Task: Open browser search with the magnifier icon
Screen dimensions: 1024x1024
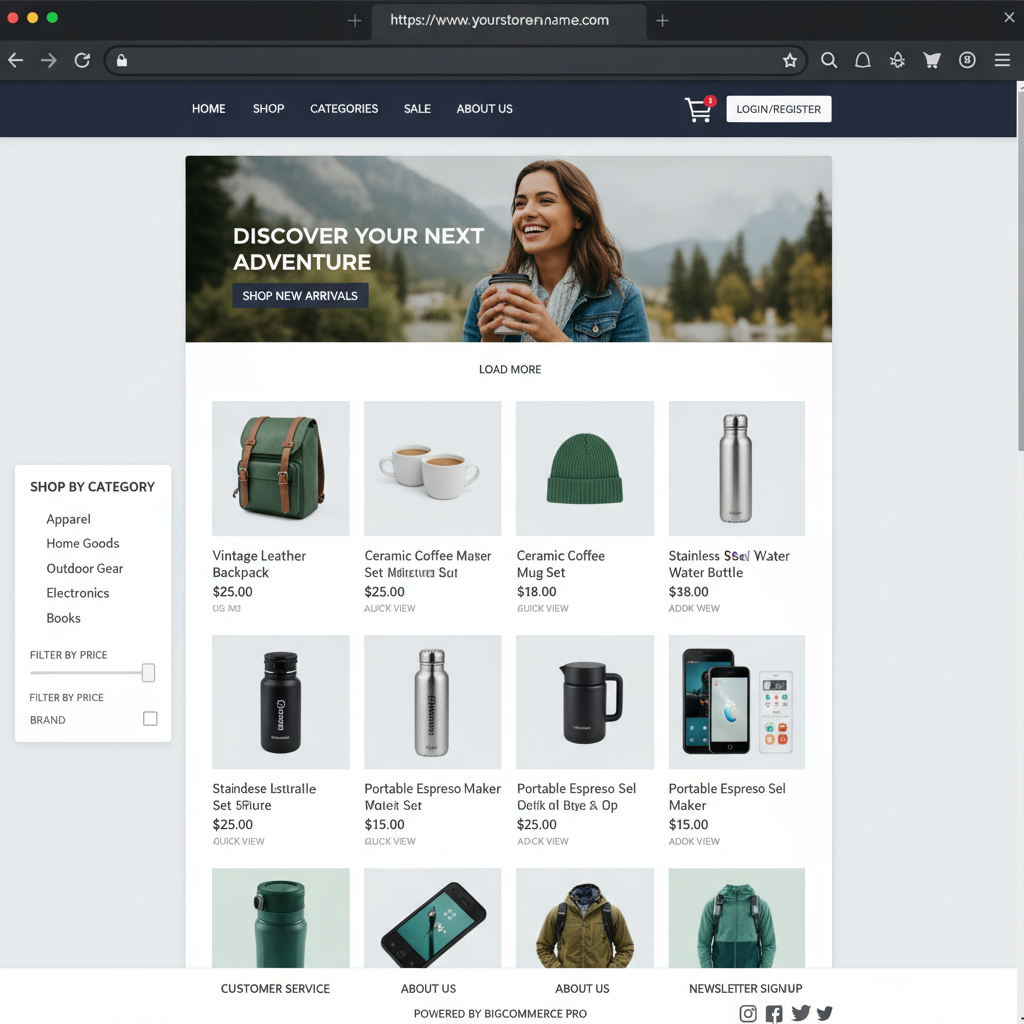Action: 829,61
